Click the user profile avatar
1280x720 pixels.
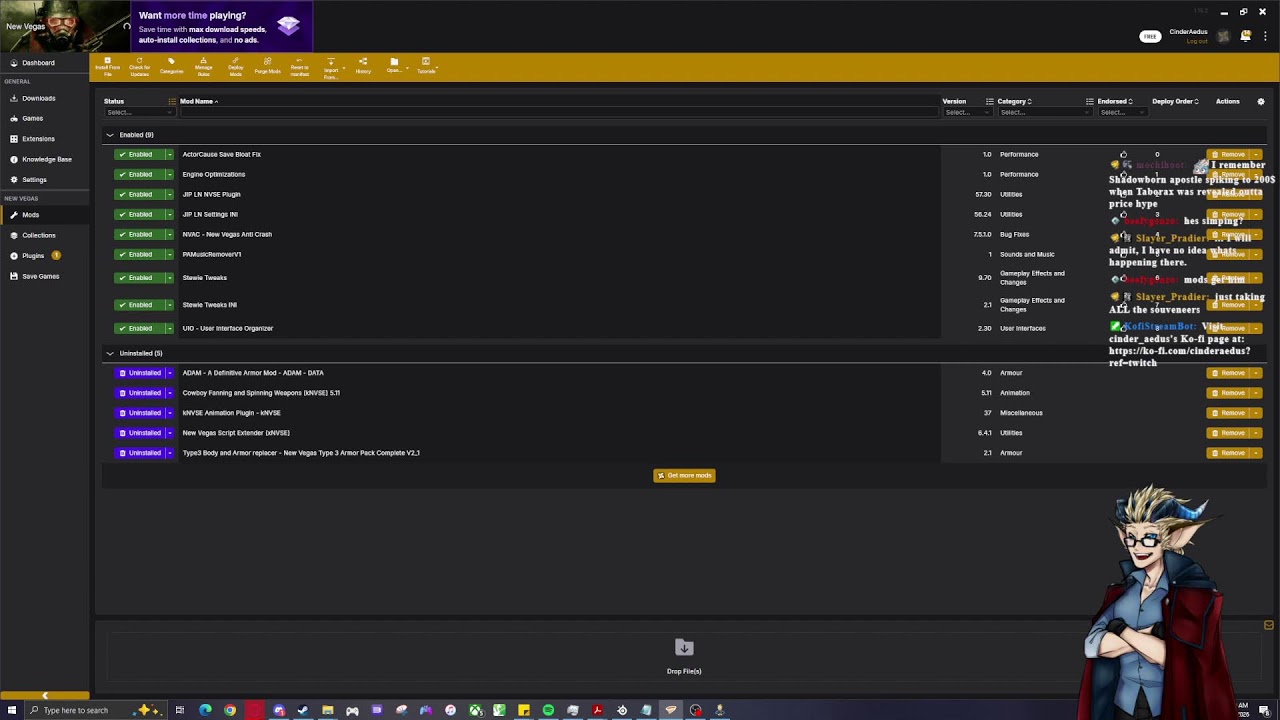point(1223,36)
